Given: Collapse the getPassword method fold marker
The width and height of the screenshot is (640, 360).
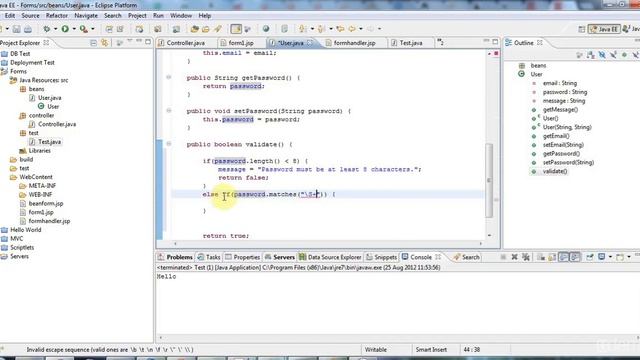Looking at the screenshot, I should click(x=169, y=77).
